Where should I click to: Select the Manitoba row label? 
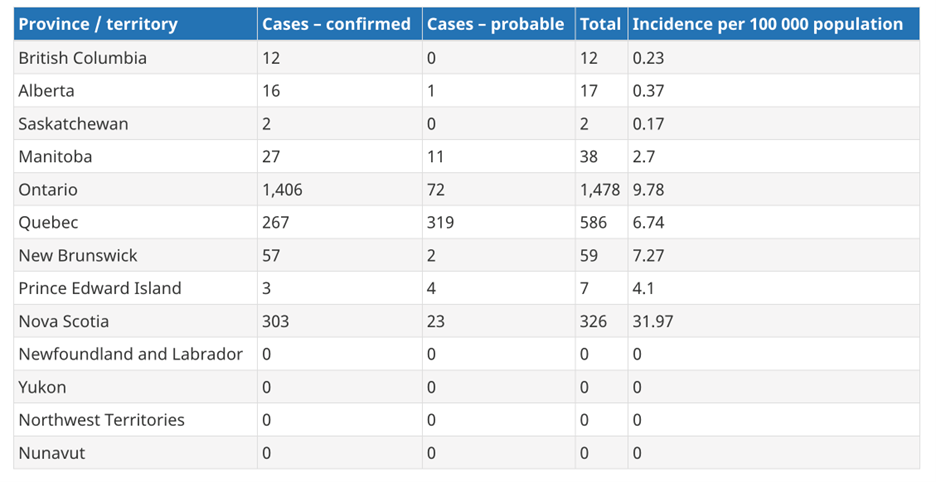[x=55, y=157]
